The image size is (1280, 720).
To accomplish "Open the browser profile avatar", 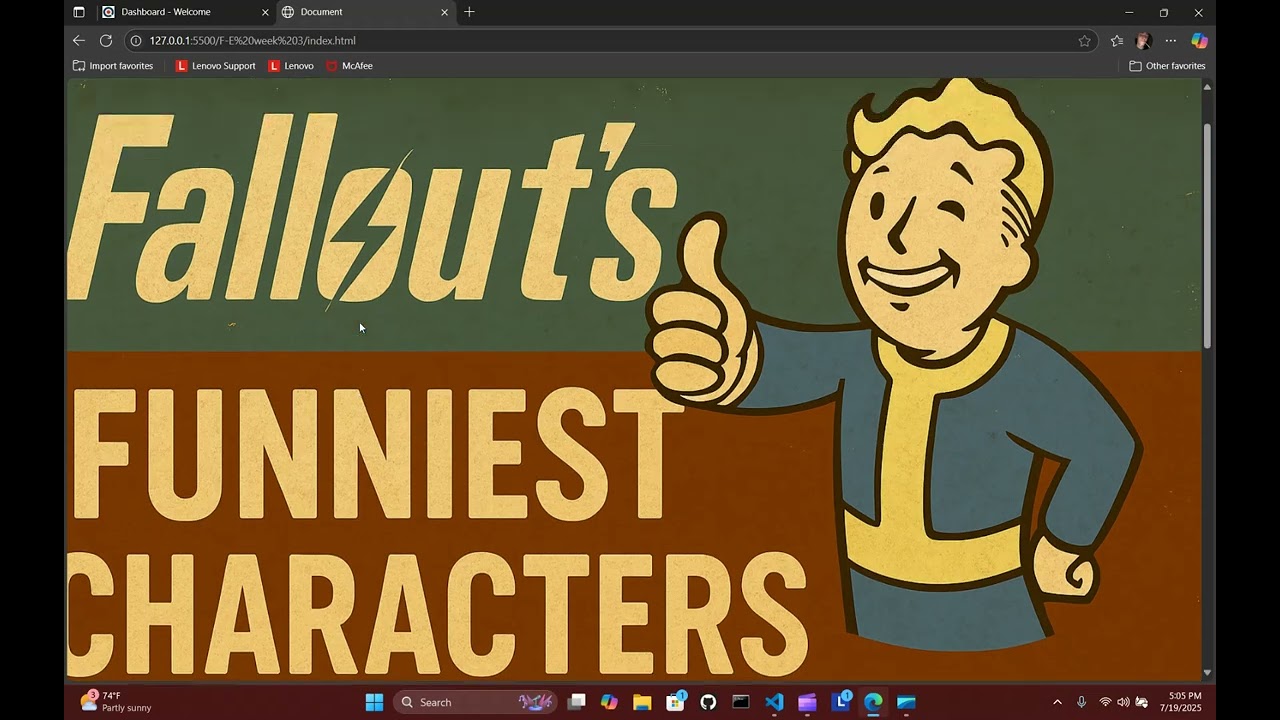I will coord(1144,41).
